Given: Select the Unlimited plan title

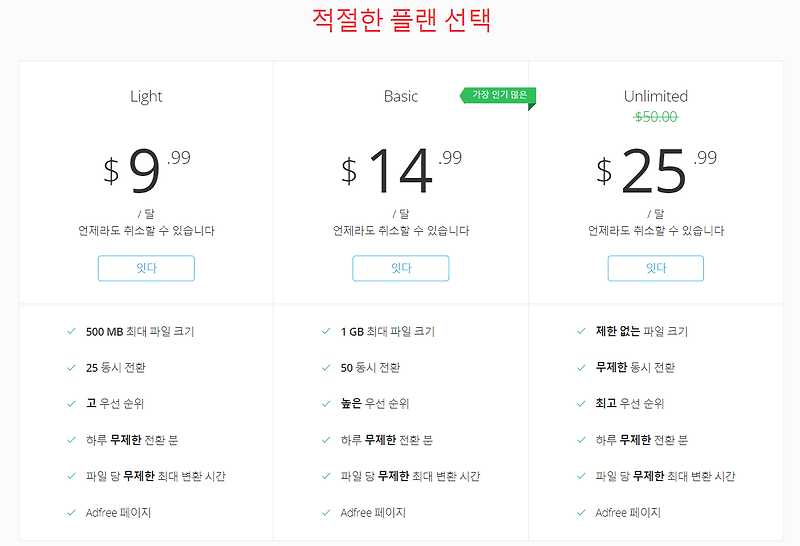Looking at the screenshot, I should [656, 96].
